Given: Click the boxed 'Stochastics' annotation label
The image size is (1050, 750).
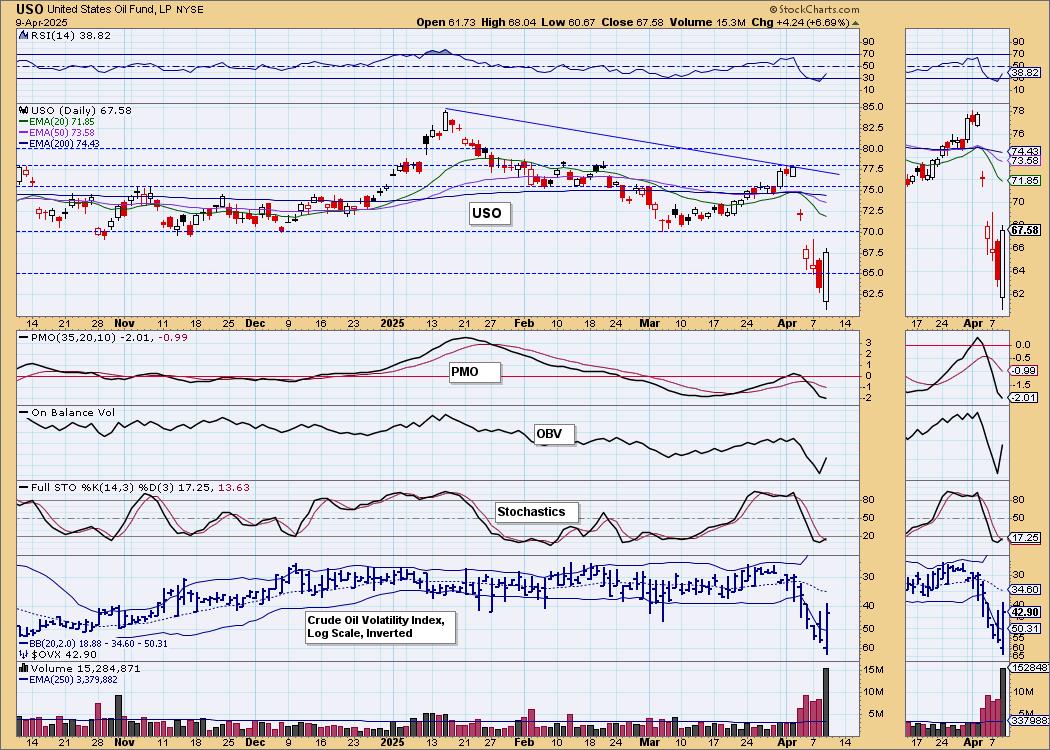Looking at the screenshot, I should (x=537, y=512).
